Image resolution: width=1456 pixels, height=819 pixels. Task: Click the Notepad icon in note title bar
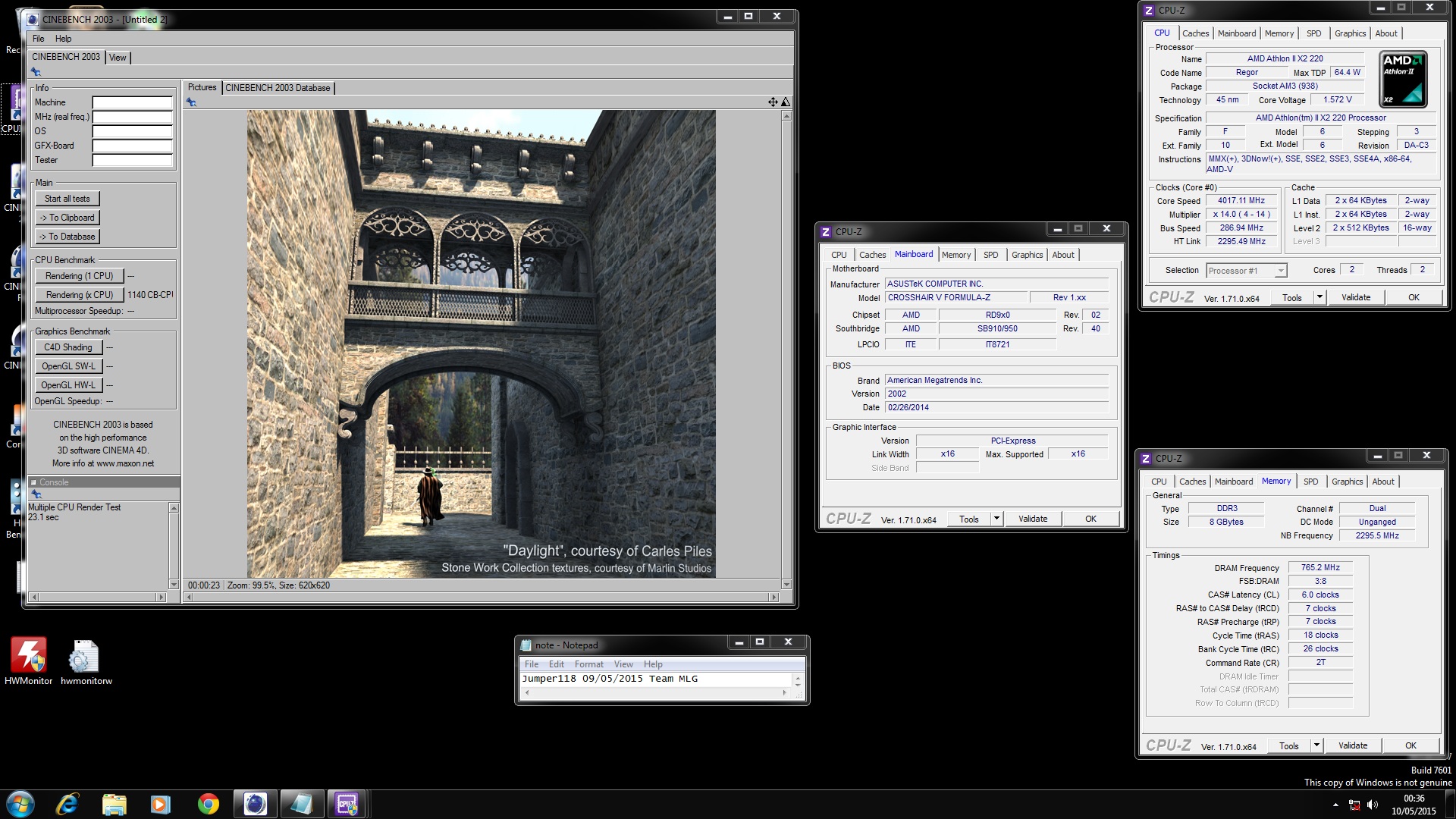tap(526, 645)
